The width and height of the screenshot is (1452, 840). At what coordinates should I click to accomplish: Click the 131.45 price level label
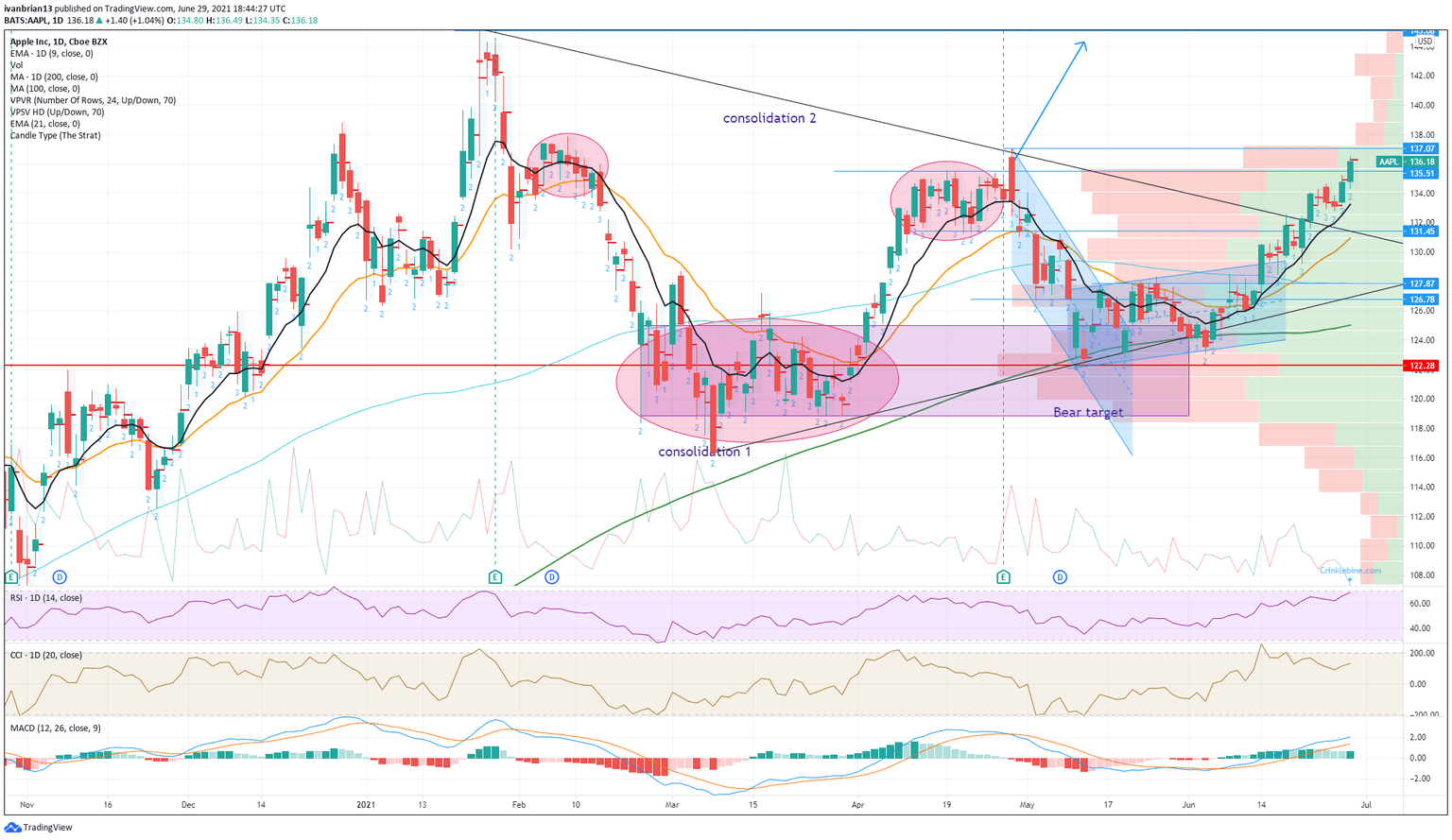tap(1423, 231)
